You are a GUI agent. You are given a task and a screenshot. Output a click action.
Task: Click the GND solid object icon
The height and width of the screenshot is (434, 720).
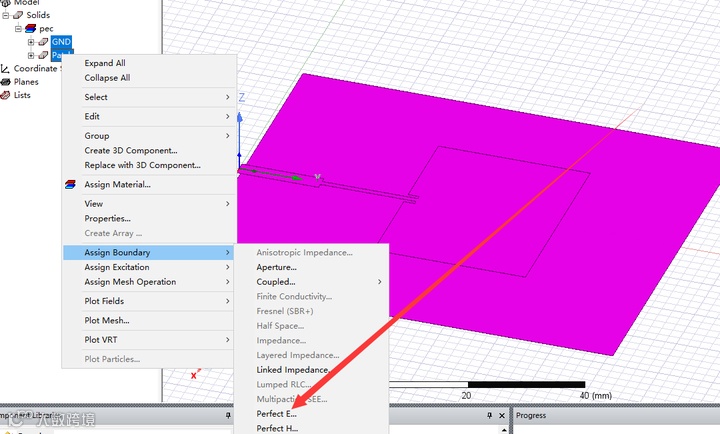click(43, 42)
